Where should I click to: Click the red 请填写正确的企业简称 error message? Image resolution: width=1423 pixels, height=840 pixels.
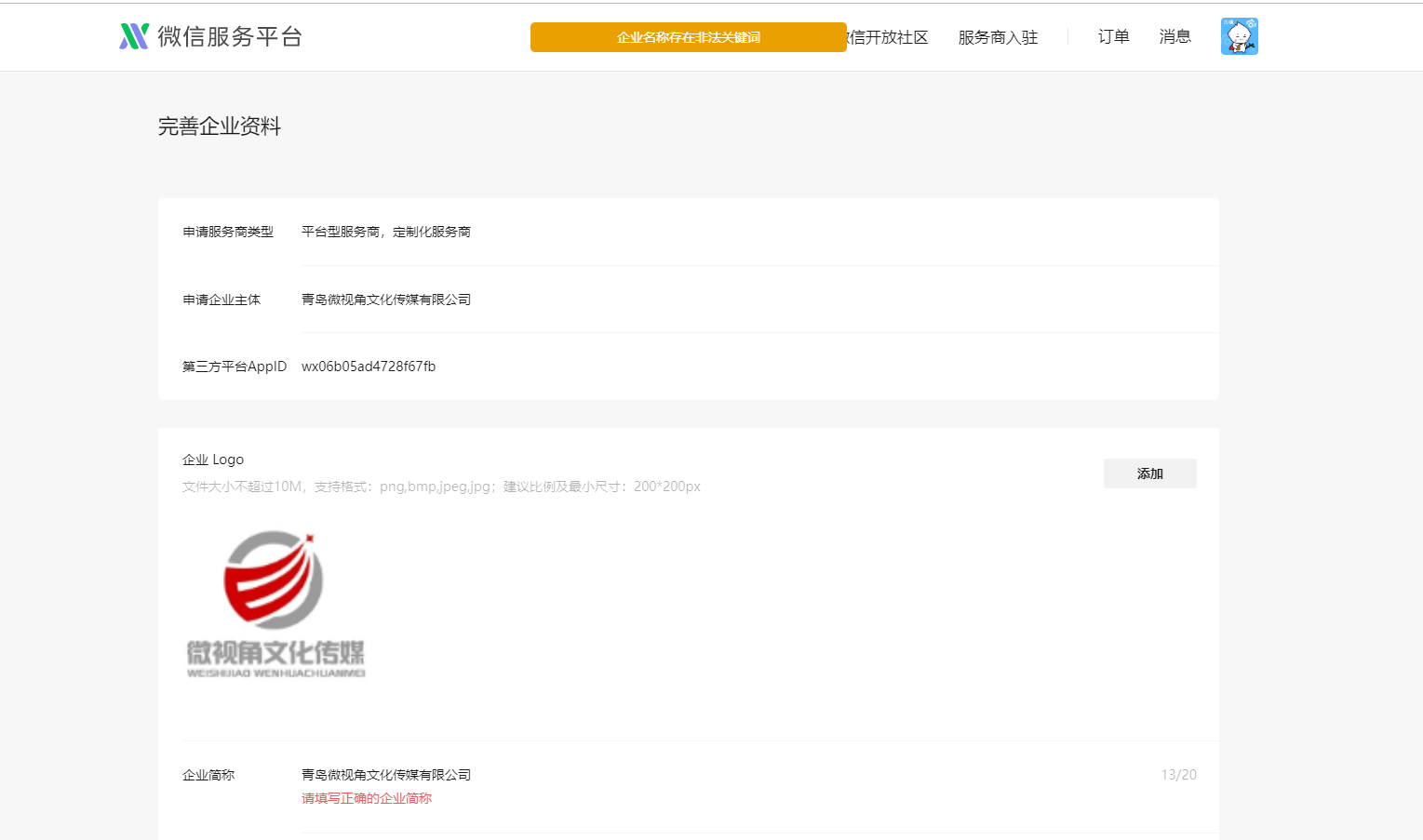click(x=367, y=798)
